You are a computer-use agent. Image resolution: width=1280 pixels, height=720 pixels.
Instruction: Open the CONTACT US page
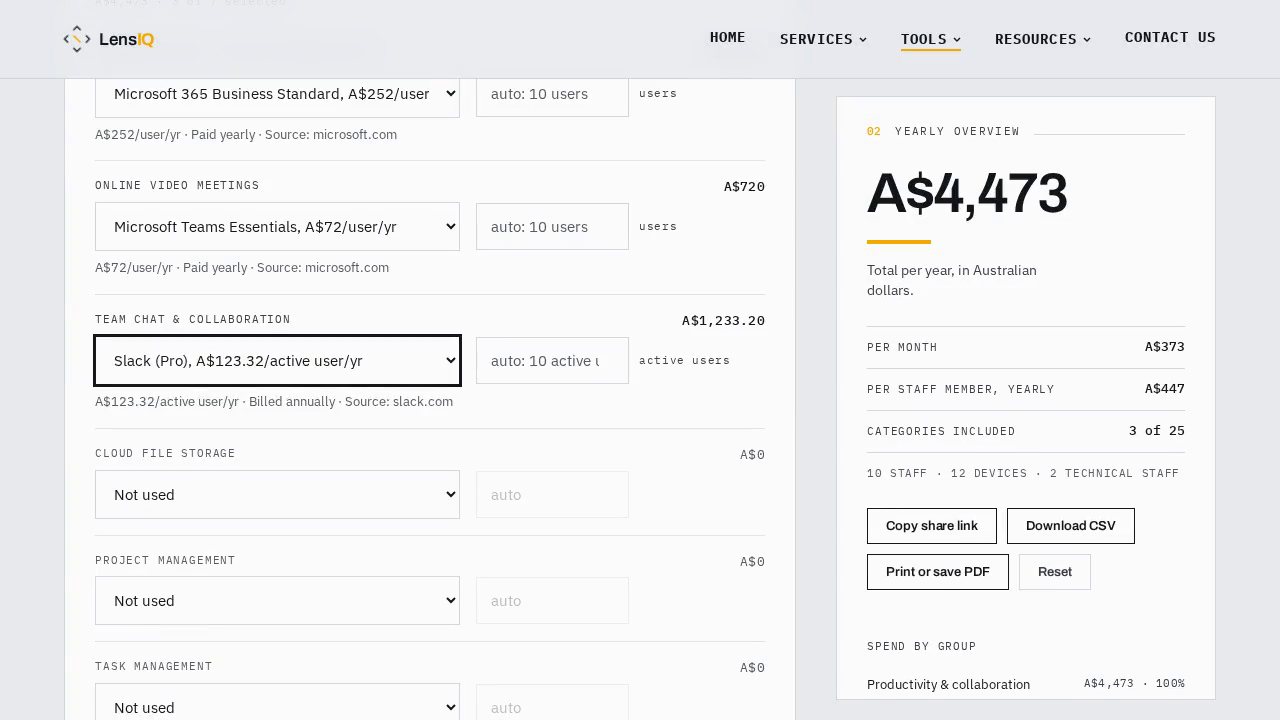pyautogui.click(x=1170, y=37)
